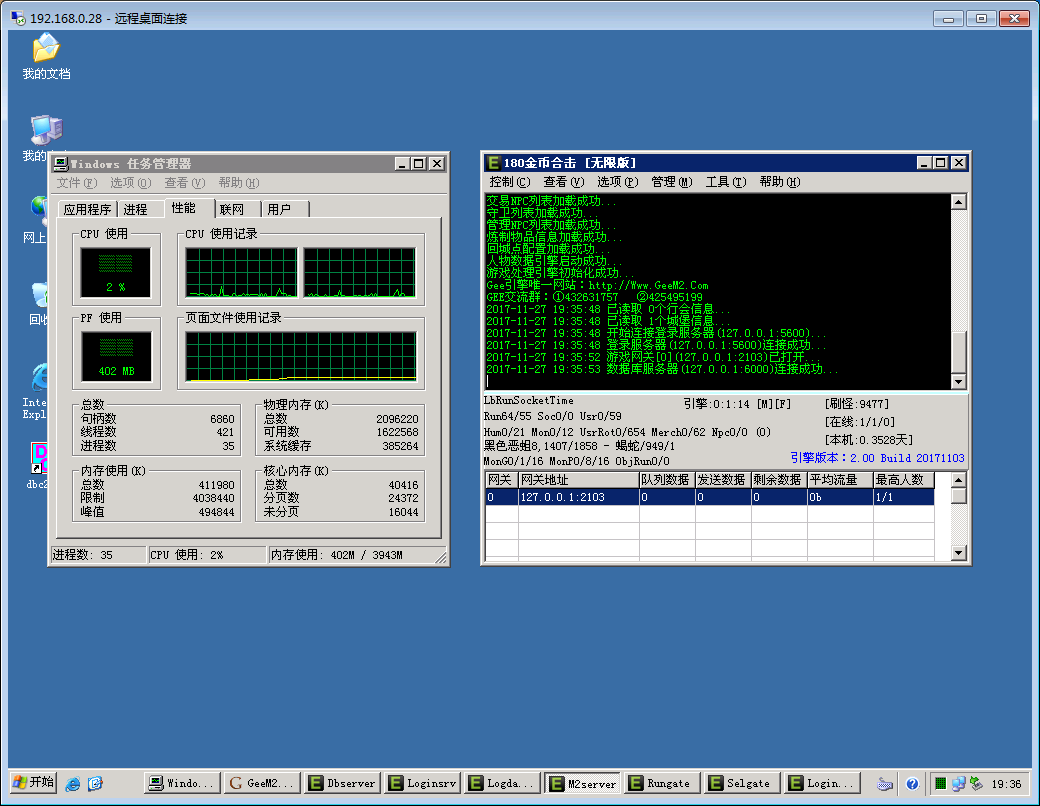
Task: Click the 平均流量 column header
Action: pyautogui.click(x=840, y=480)
